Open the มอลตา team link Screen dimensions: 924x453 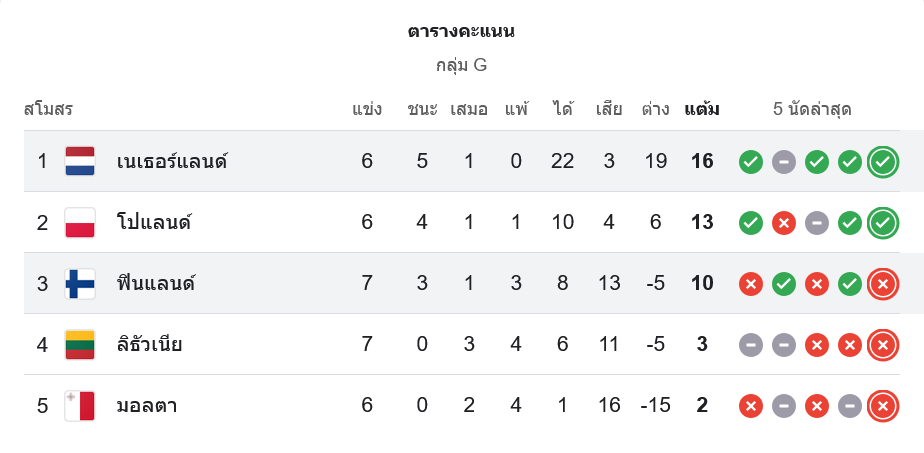147,406
